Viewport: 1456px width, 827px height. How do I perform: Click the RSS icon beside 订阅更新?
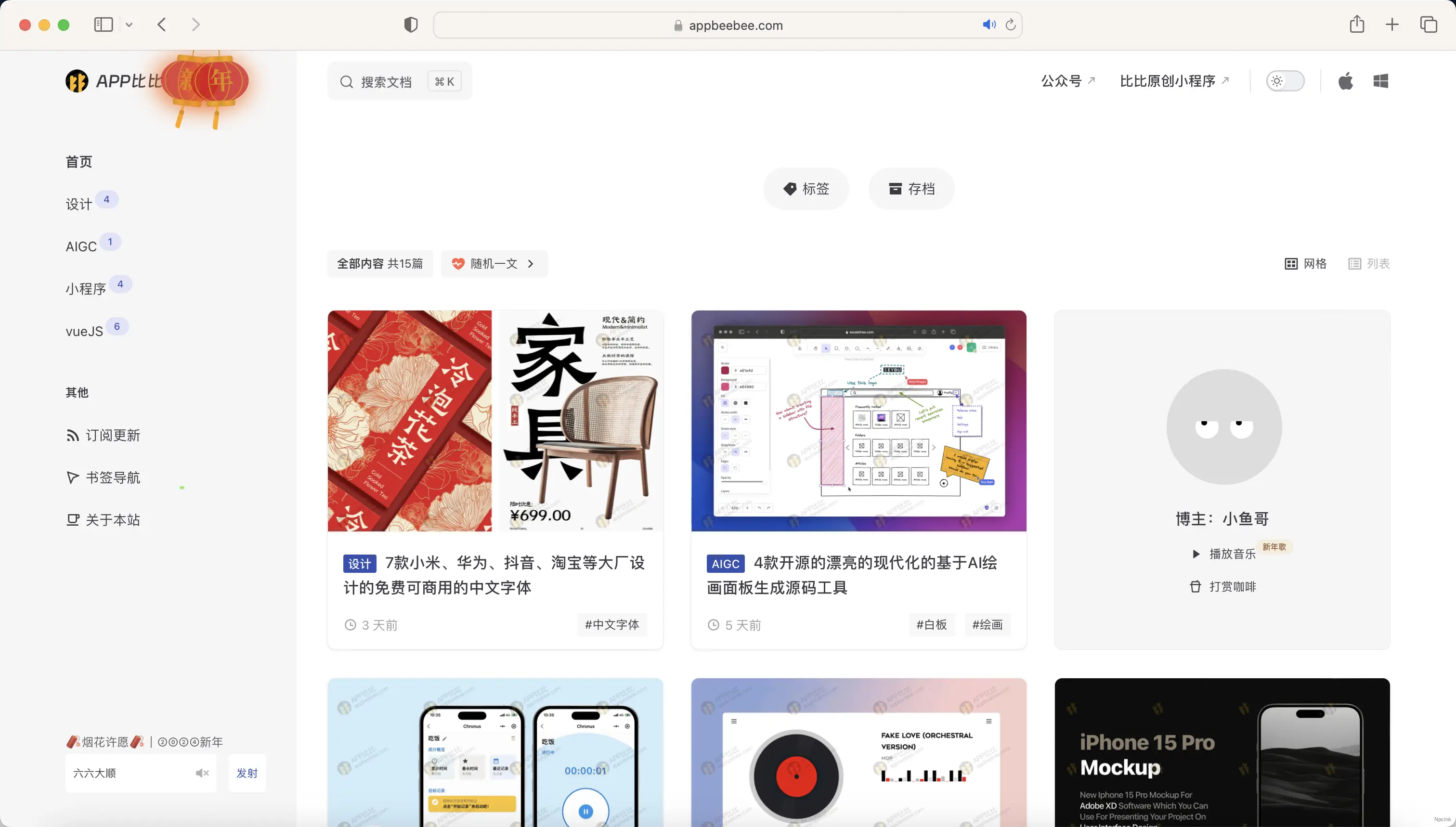pyautogui.click(x=74, y=435)
